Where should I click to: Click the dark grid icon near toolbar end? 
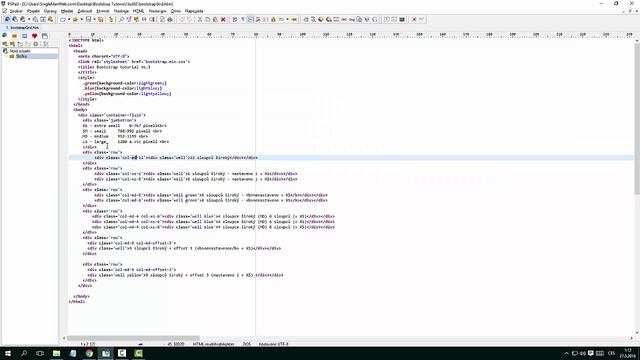point(402,19)
